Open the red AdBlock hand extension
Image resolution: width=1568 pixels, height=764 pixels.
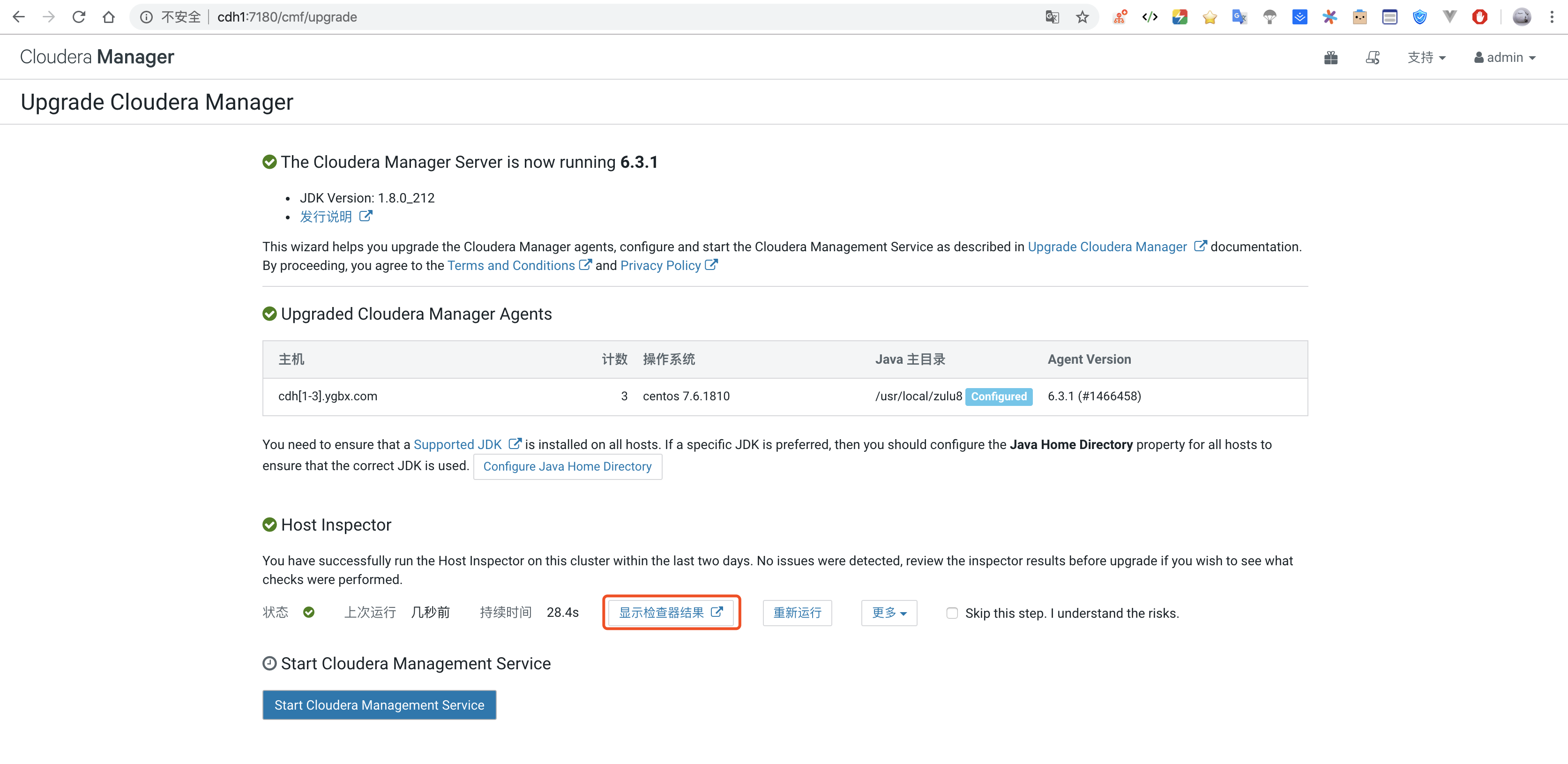click(1480, 17)
